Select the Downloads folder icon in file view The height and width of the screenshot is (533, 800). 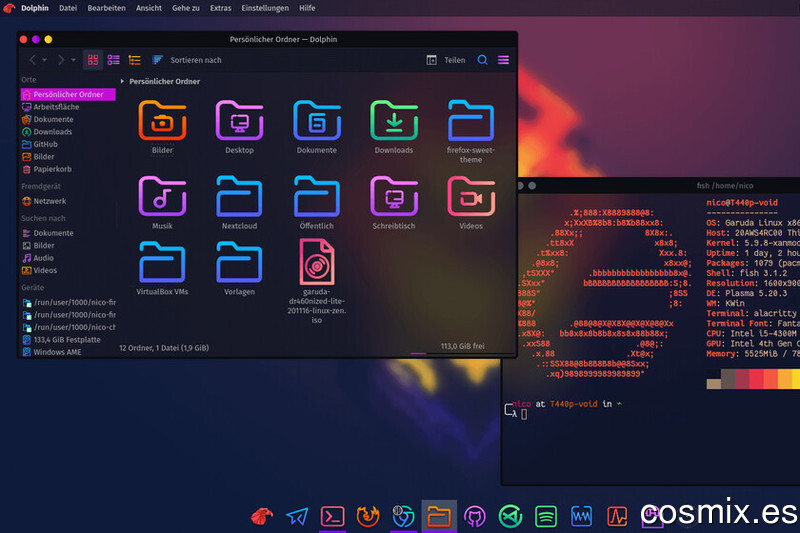point(394,120)
